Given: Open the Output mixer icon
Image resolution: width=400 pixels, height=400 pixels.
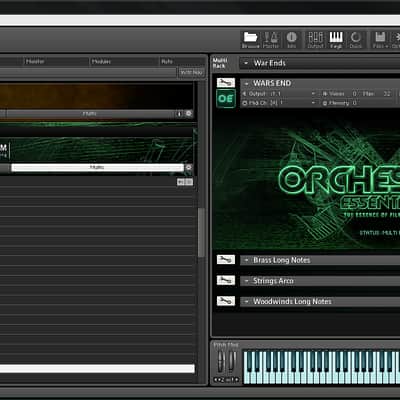Looking at the screenshot, I should [x=315, y=40].
